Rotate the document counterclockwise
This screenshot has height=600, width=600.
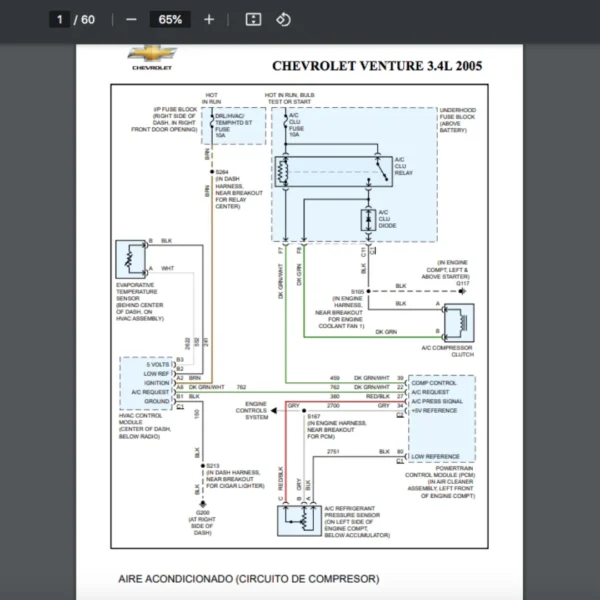[x=283, y=19]
